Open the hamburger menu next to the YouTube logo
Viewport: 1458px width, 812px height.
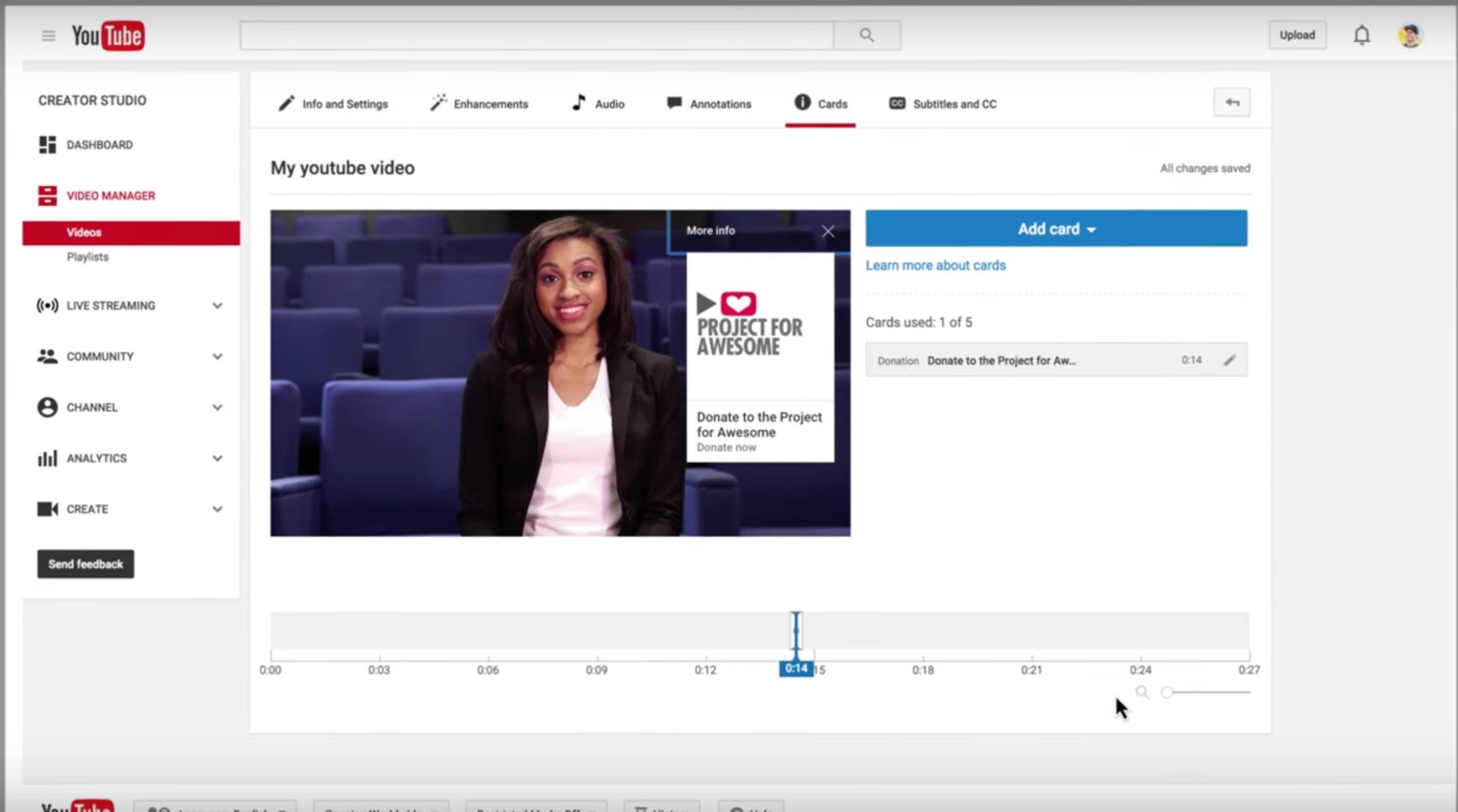point(48,35)
